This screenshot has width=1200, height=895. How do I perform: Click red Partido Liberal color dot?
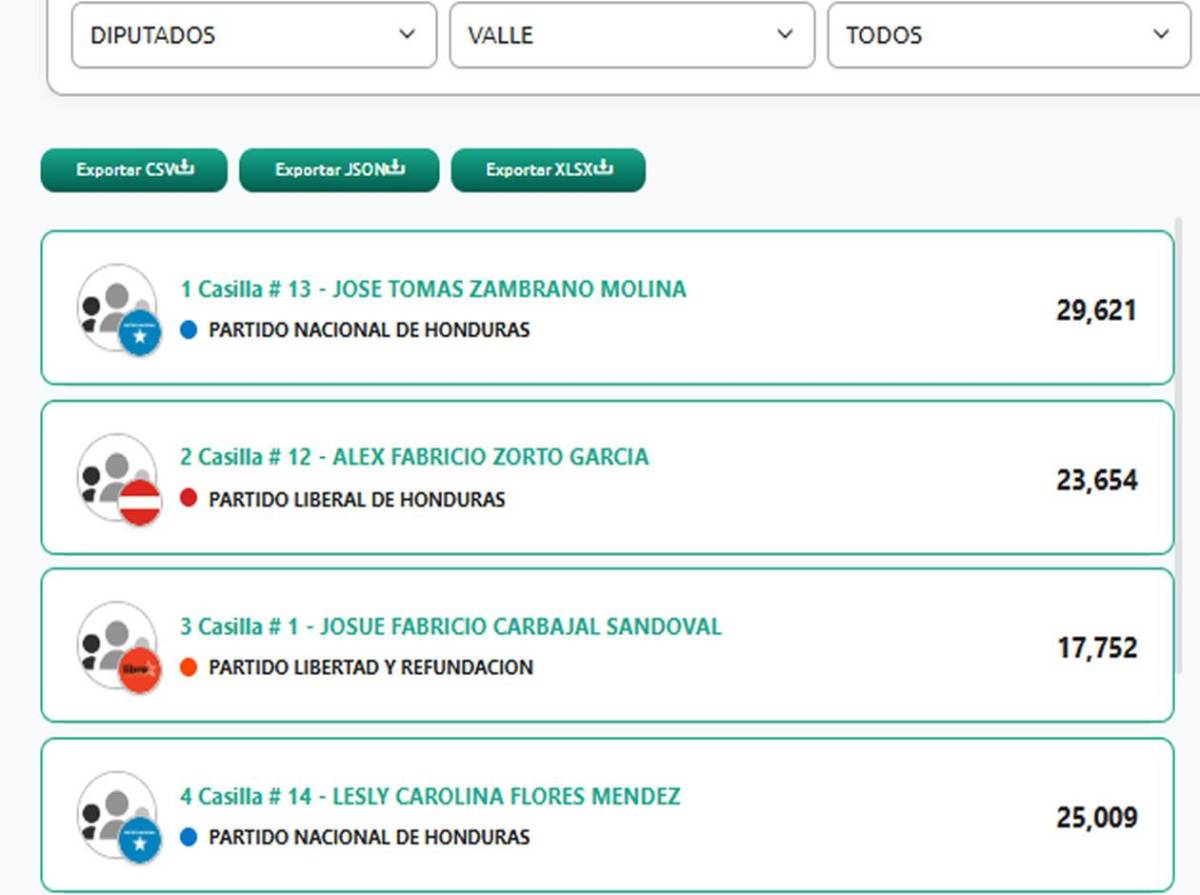[188, 498]
